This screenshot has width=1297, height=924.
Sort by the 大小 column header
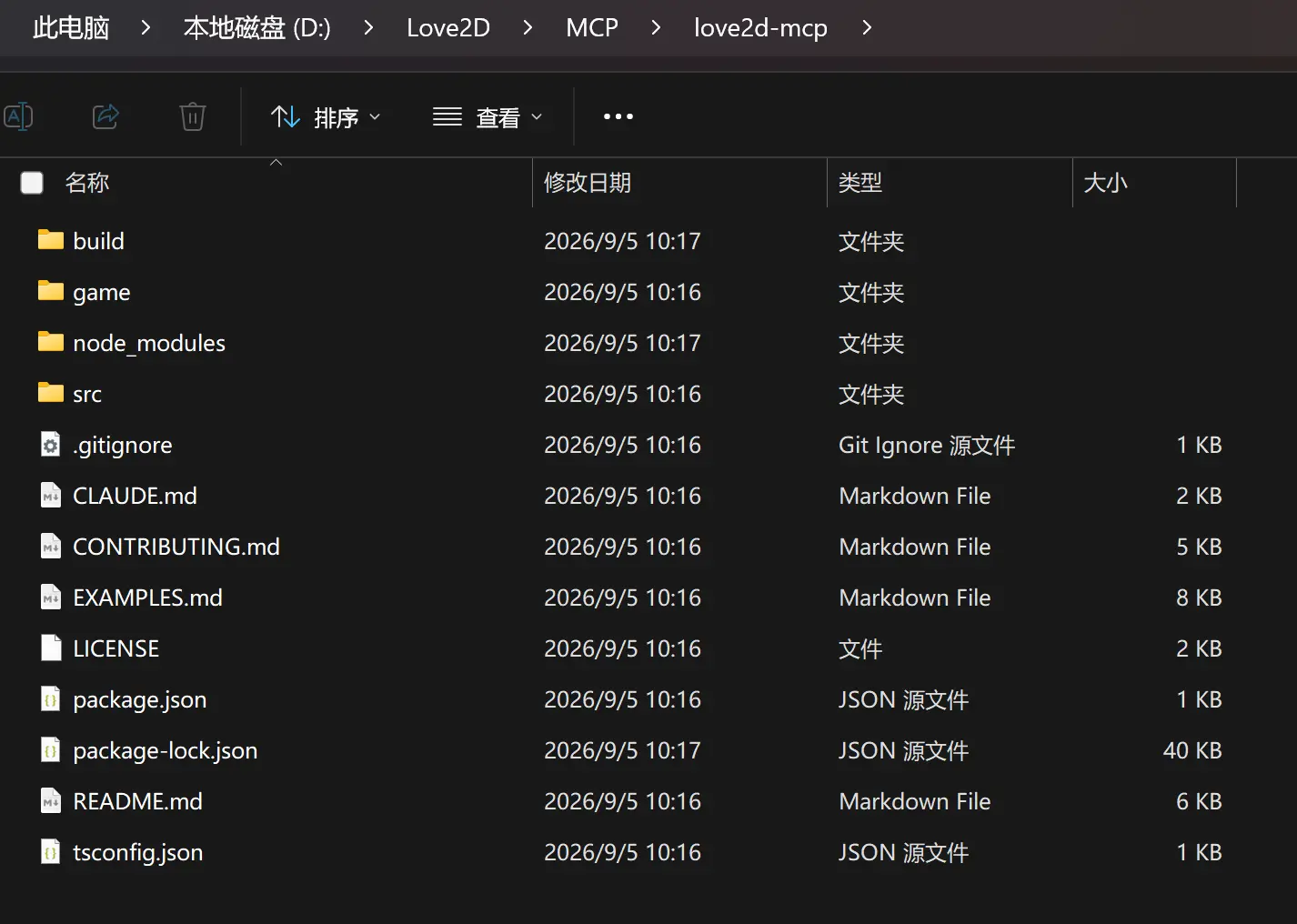(1106, 183)
